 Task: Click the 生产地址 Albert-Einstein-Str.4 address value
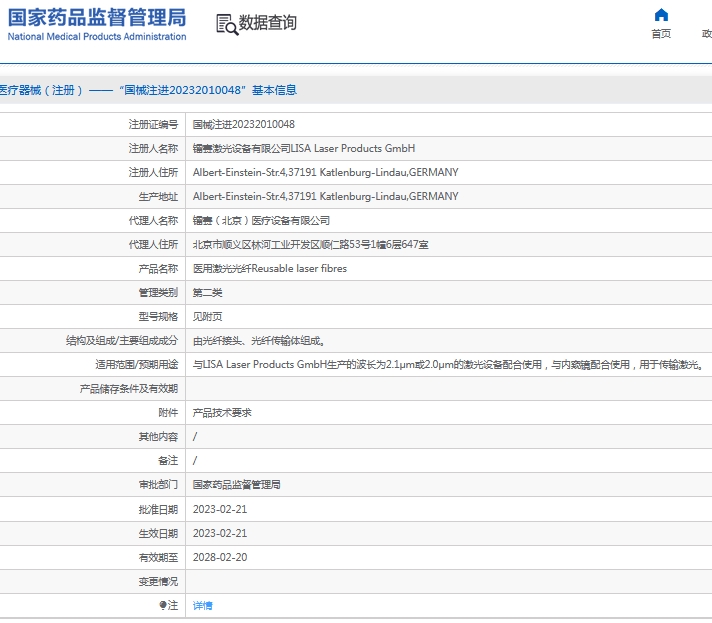click(326, 197)
